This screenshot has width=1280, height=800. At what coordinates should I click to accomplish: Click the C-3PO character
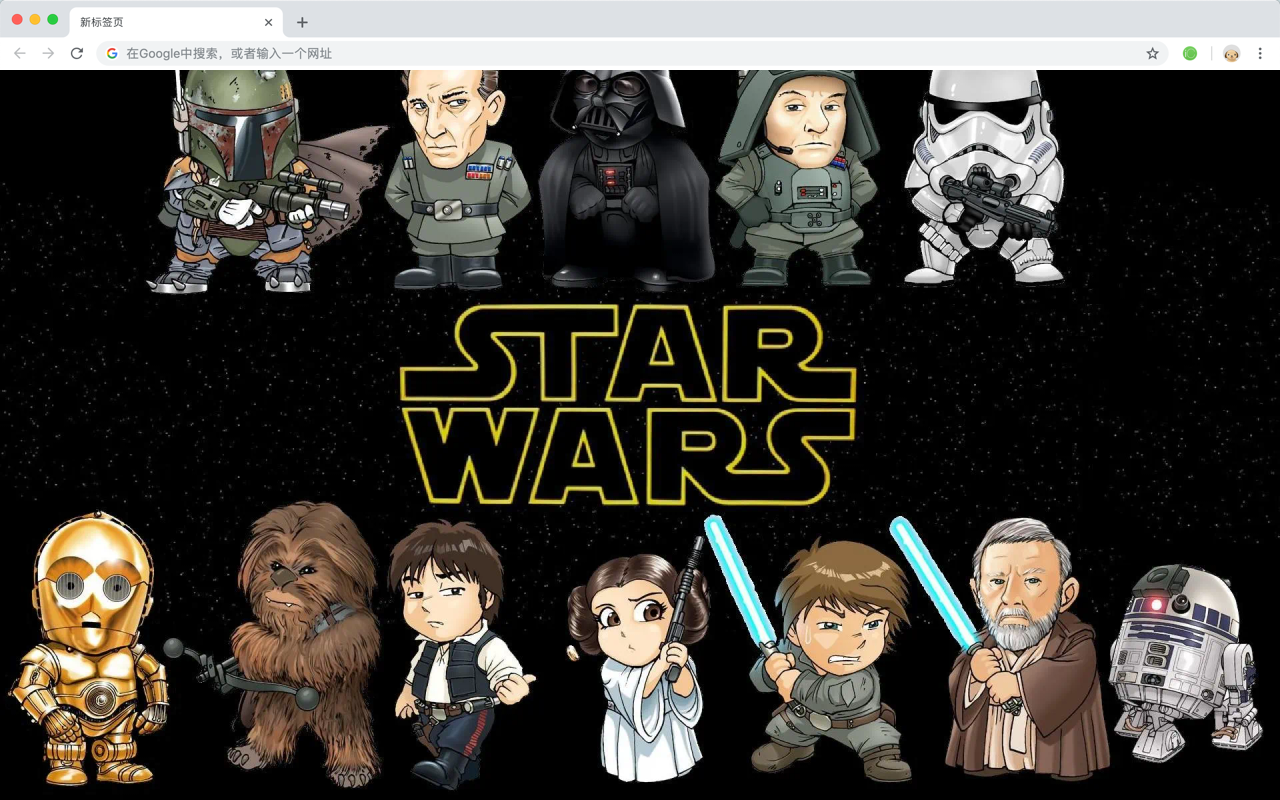coord(90,648)
